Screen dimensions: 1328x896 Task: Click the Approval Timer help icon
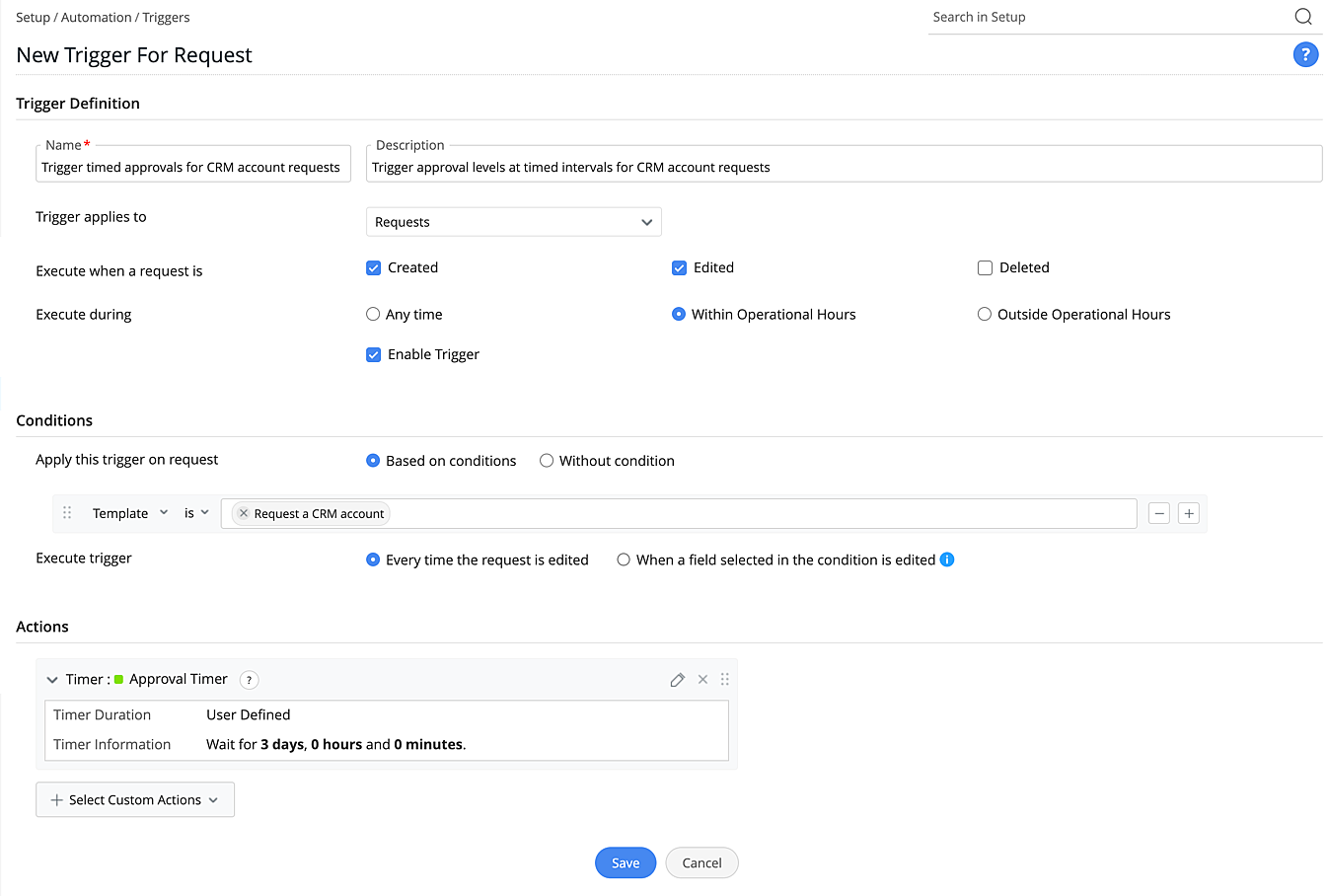250,680
